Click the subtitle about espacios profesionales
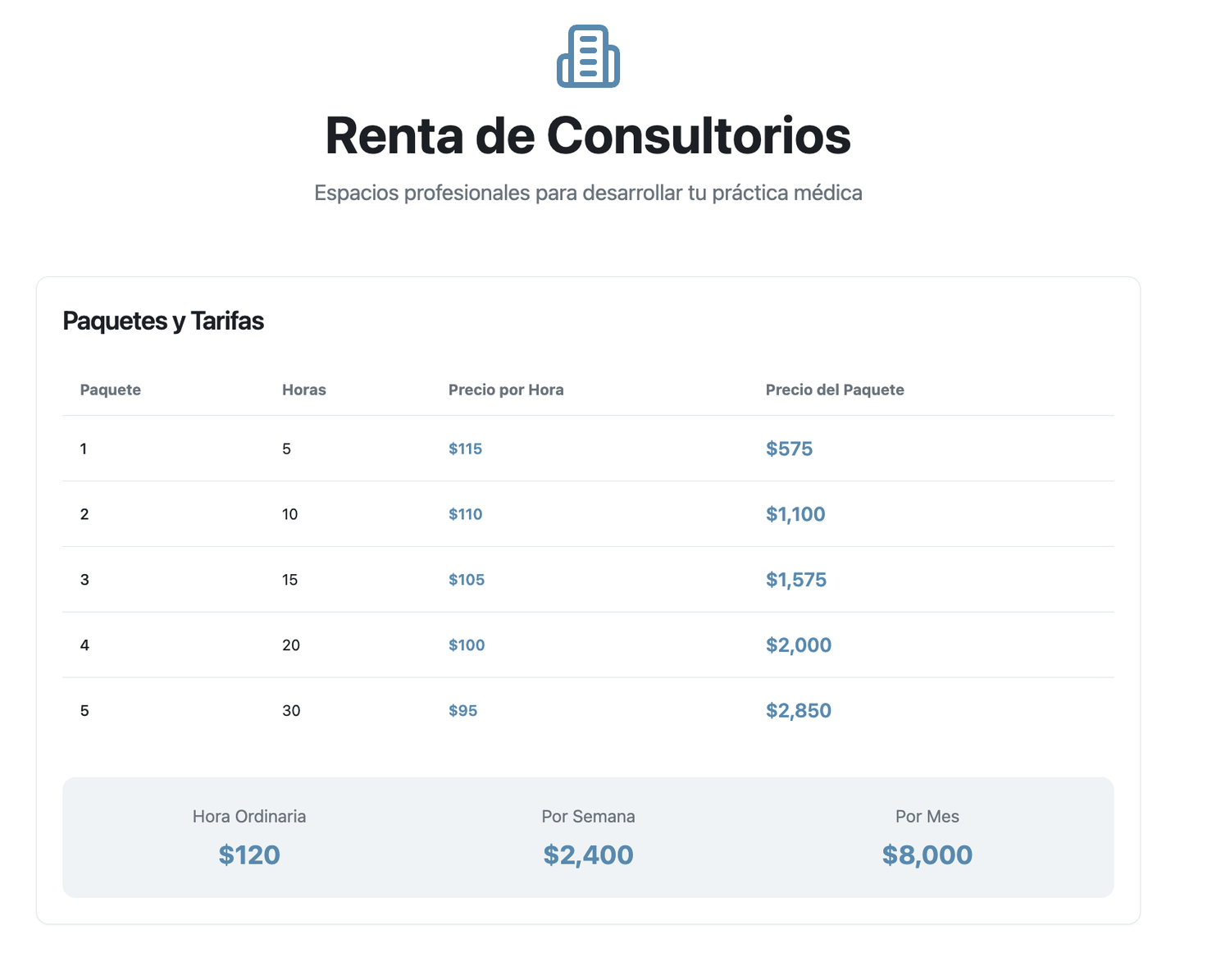 (588, 194)
